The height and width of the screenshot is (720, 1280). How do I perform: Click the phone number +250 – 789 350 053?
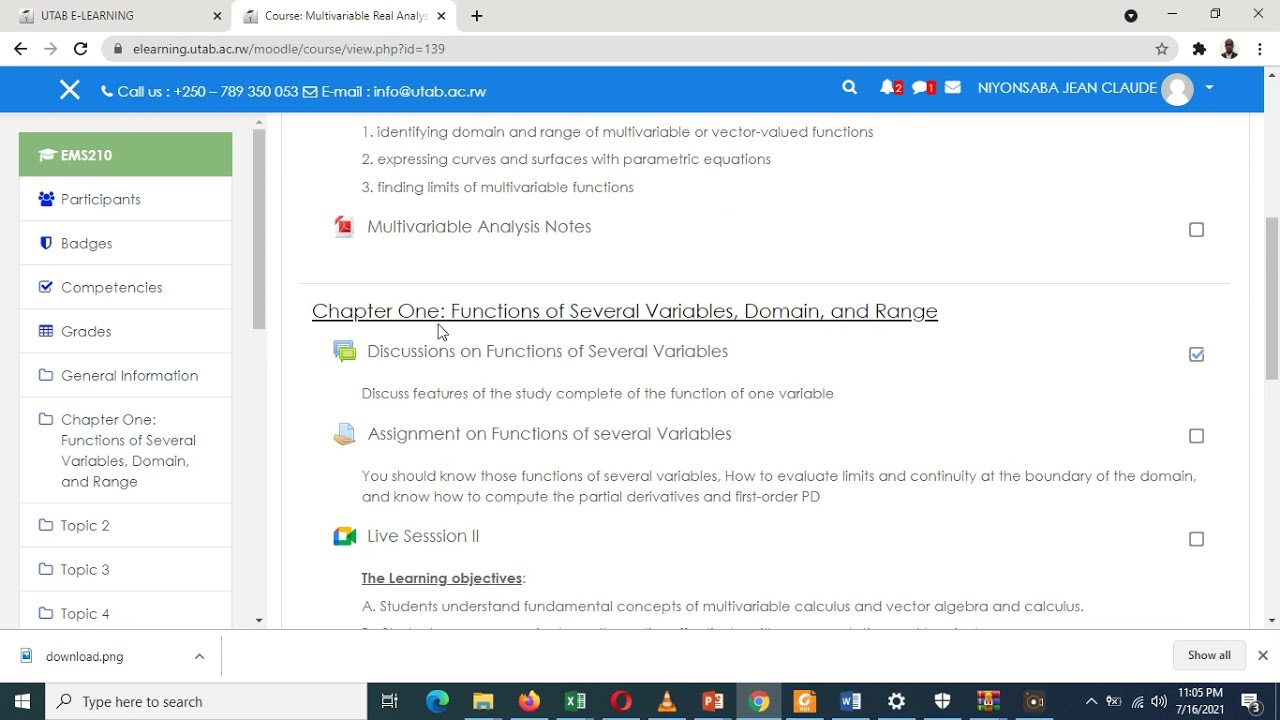236,91
